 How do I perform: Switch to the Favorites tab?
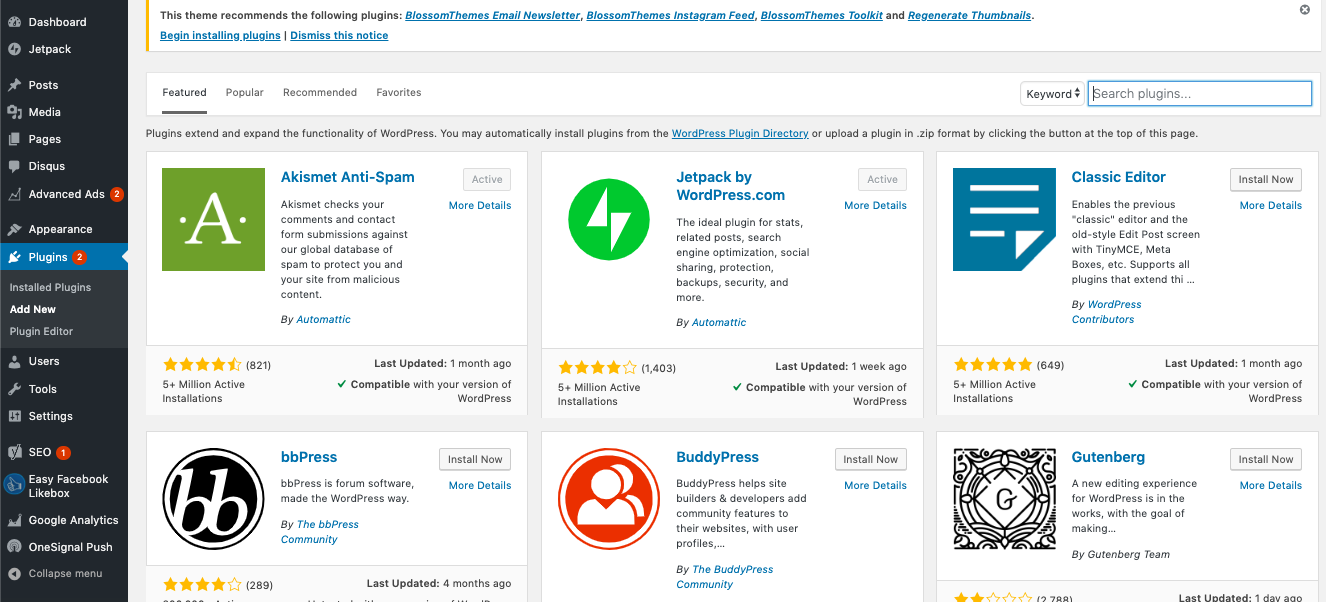[399, 92]
